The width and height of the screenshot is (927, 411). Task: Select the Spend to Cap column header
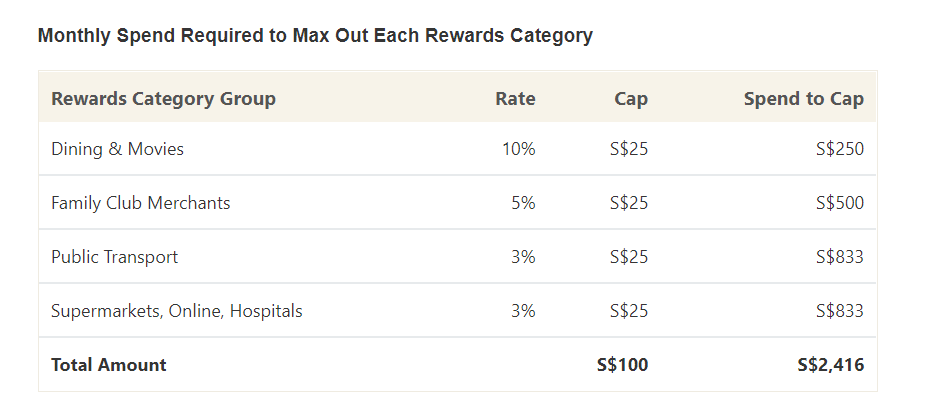click(803, 98)
